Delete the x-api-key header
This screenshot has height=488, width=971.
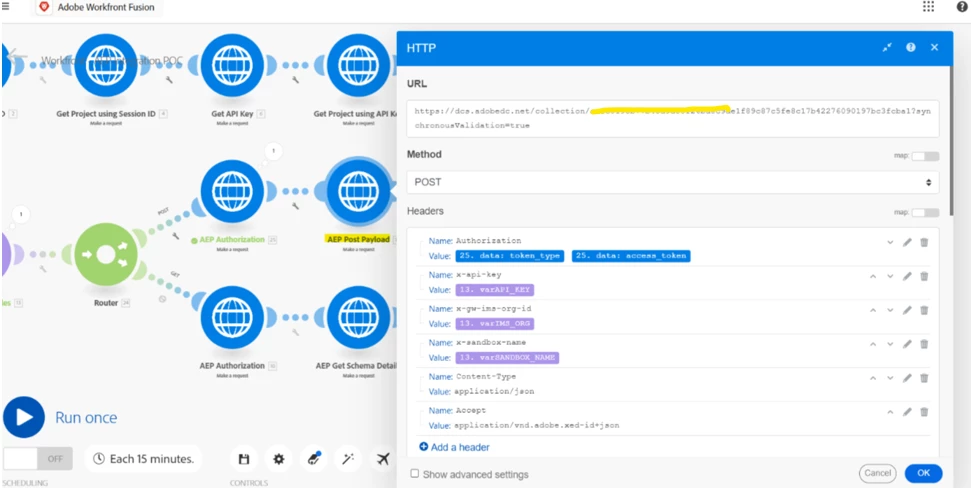point(924,276)
